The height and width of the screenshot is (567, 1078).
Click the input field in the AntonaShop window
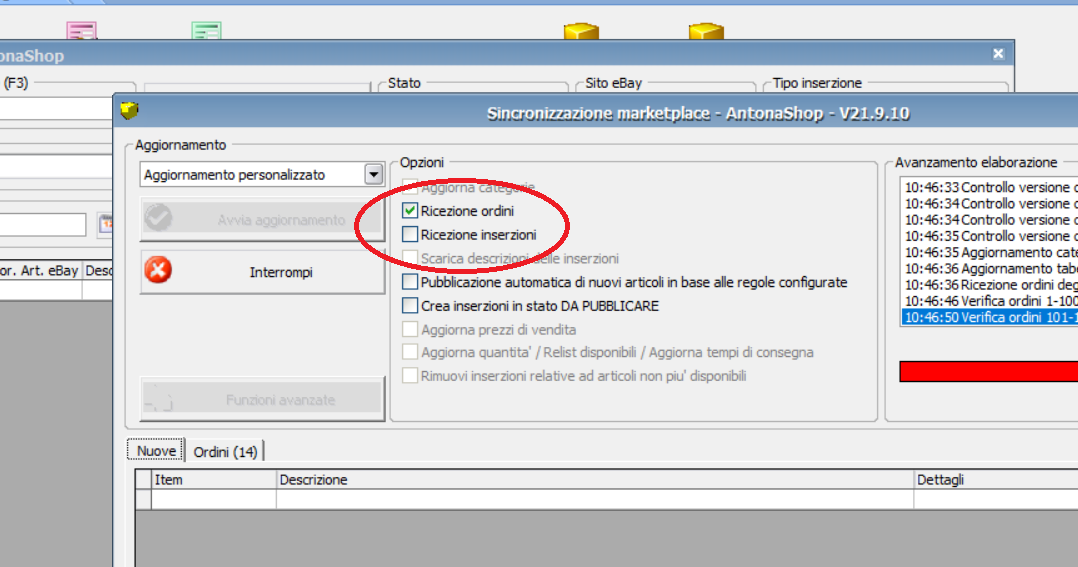[x=43, y=224]
